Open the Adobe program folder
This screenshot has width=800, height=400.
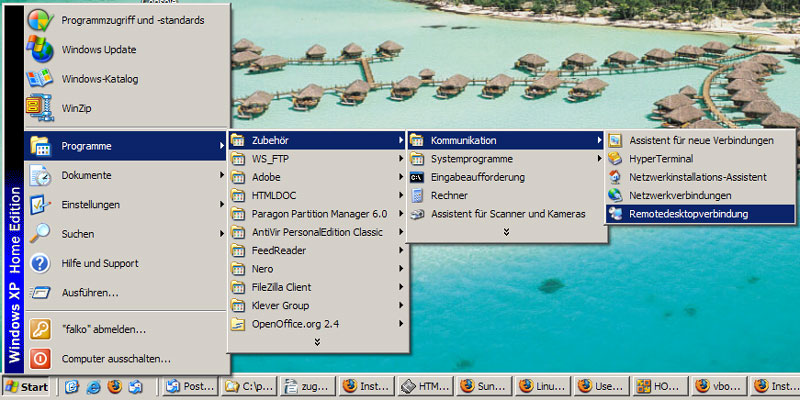[x=317, y=177]
